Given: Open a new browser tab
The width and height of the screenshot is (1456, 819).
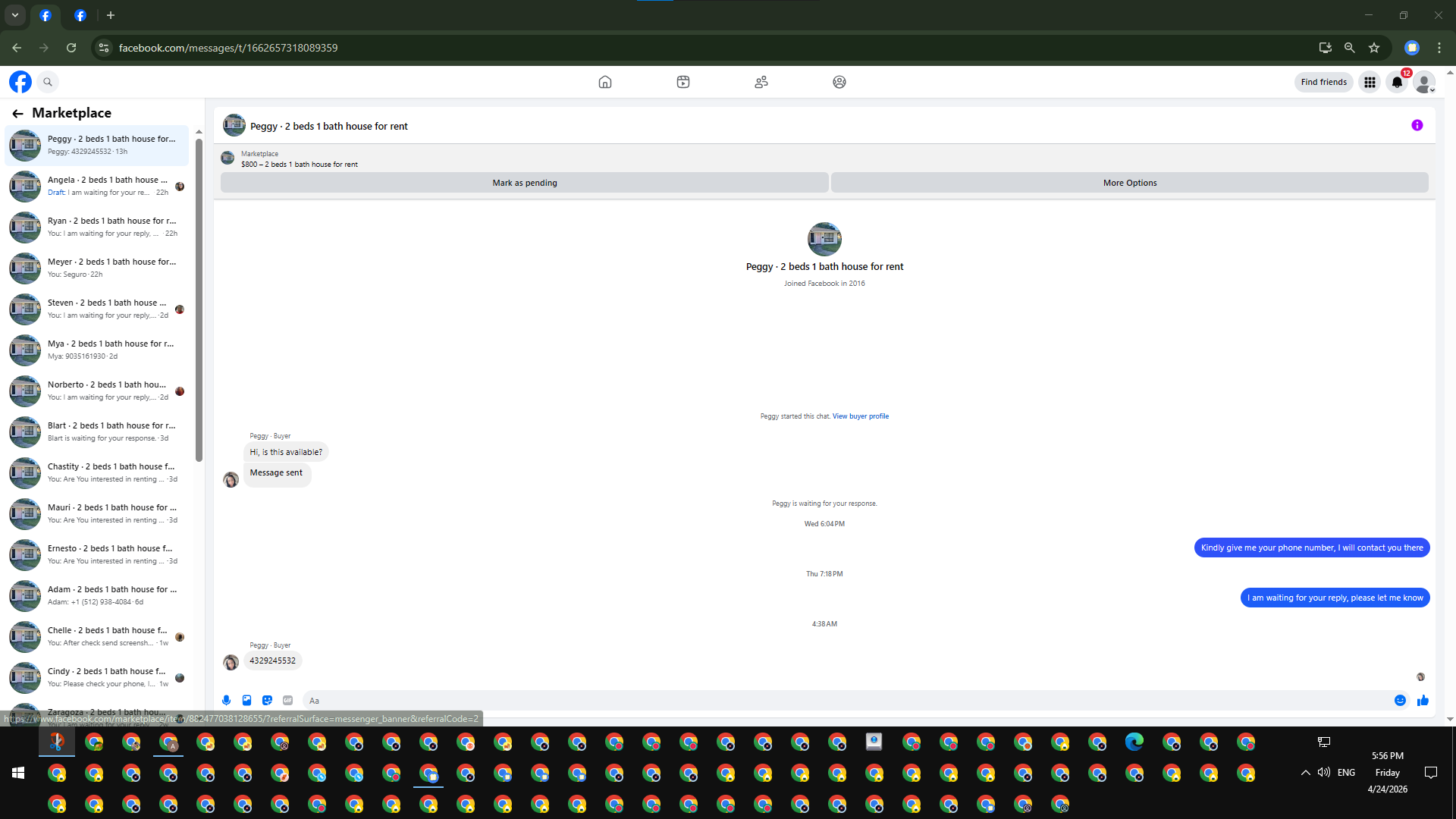Looking at the screenshot, I should (x=111, y=15).
